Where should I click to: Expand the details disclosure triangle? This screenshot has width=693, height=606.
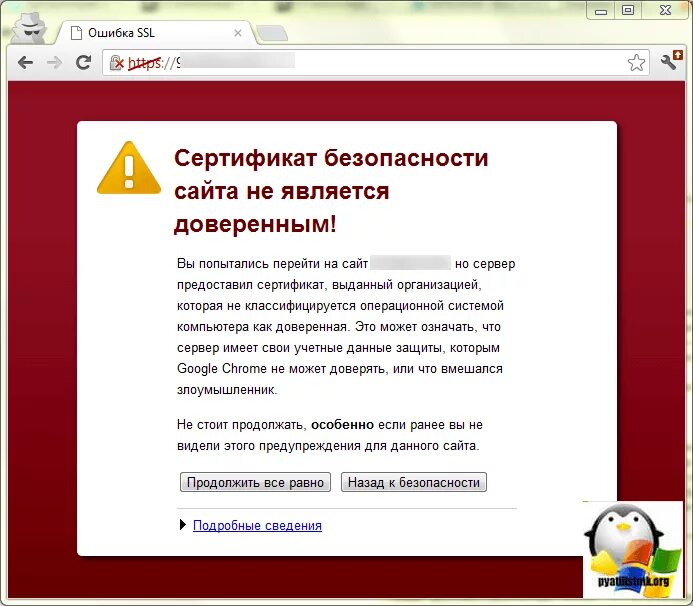pos(183,525)
